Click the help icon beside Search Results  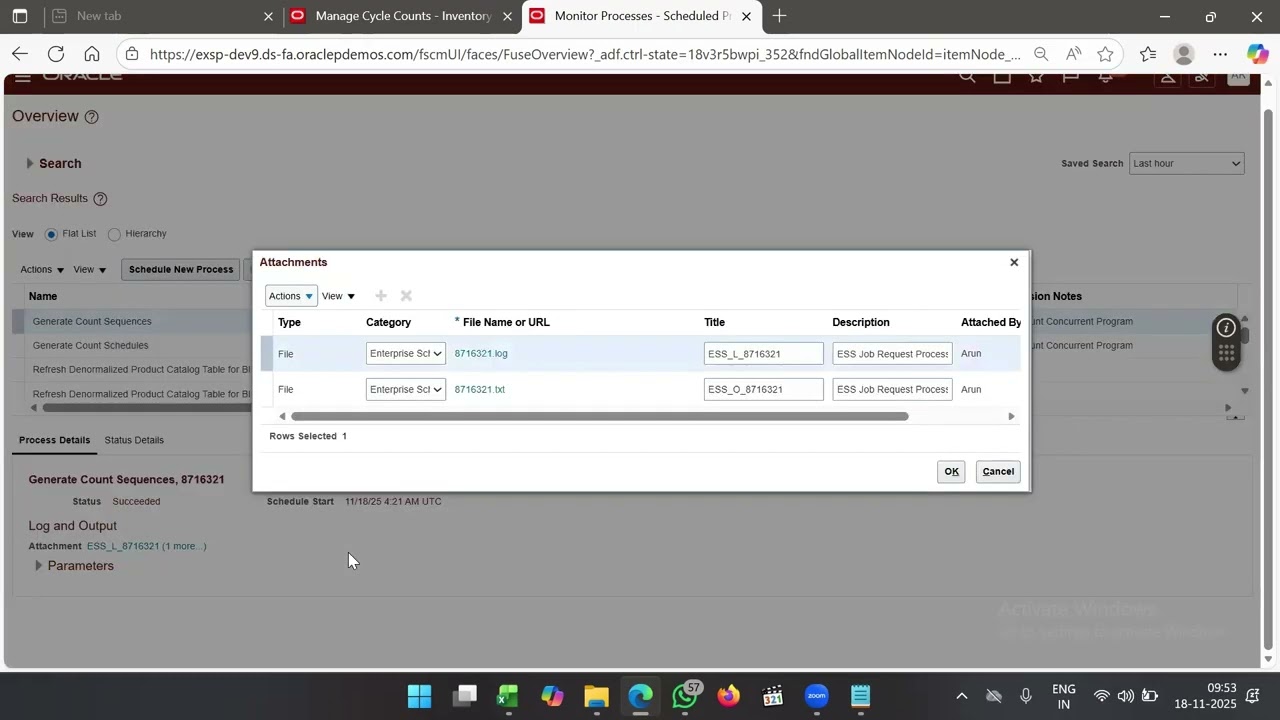coord(100,199)
